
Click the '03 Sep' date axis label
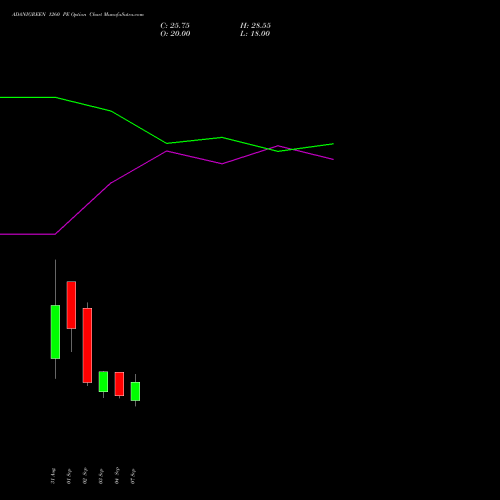101,476
